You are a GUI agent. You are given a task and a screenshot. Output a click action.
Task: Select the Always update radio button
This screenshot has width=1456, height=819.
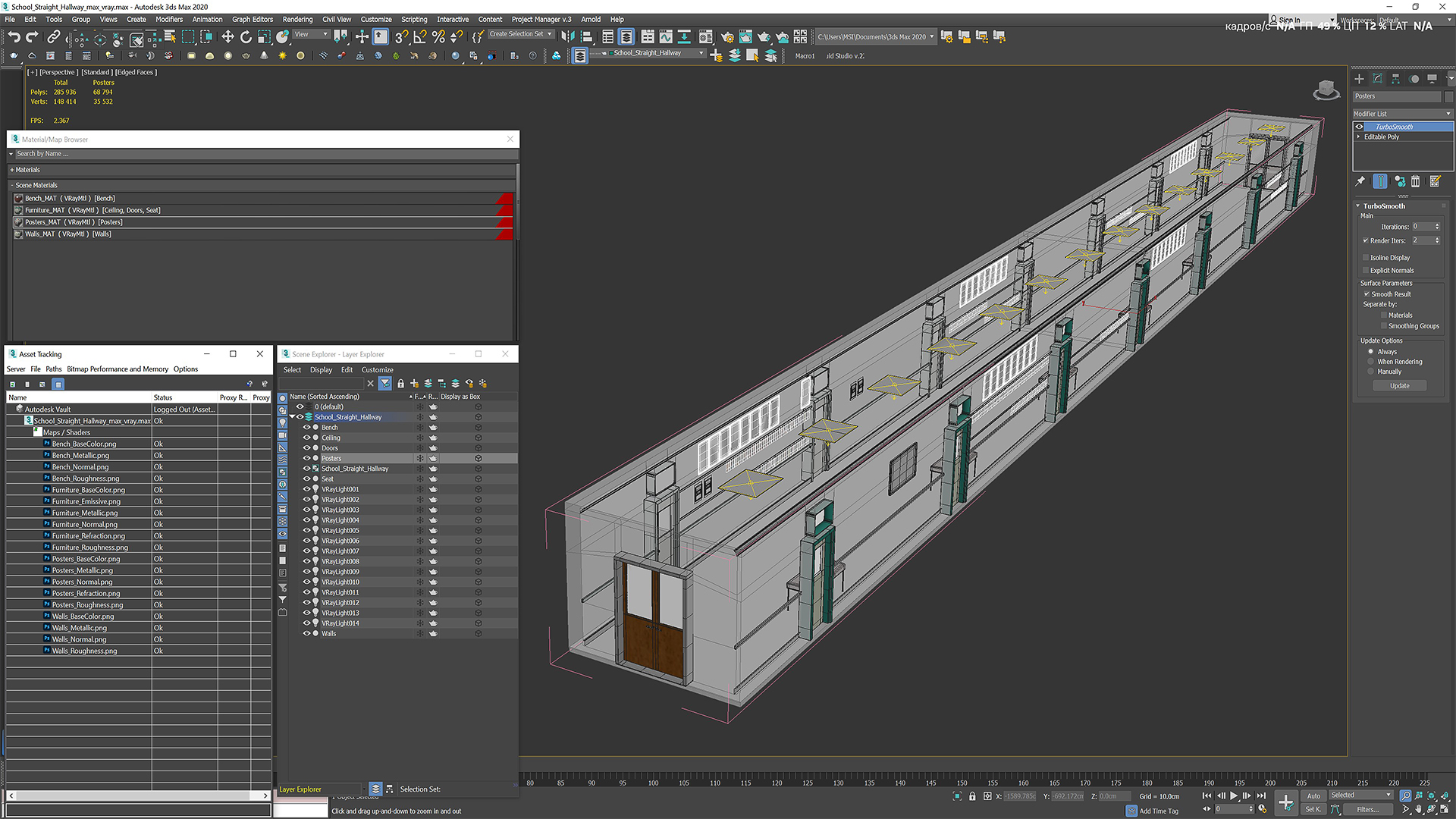tap(1370, 352)
